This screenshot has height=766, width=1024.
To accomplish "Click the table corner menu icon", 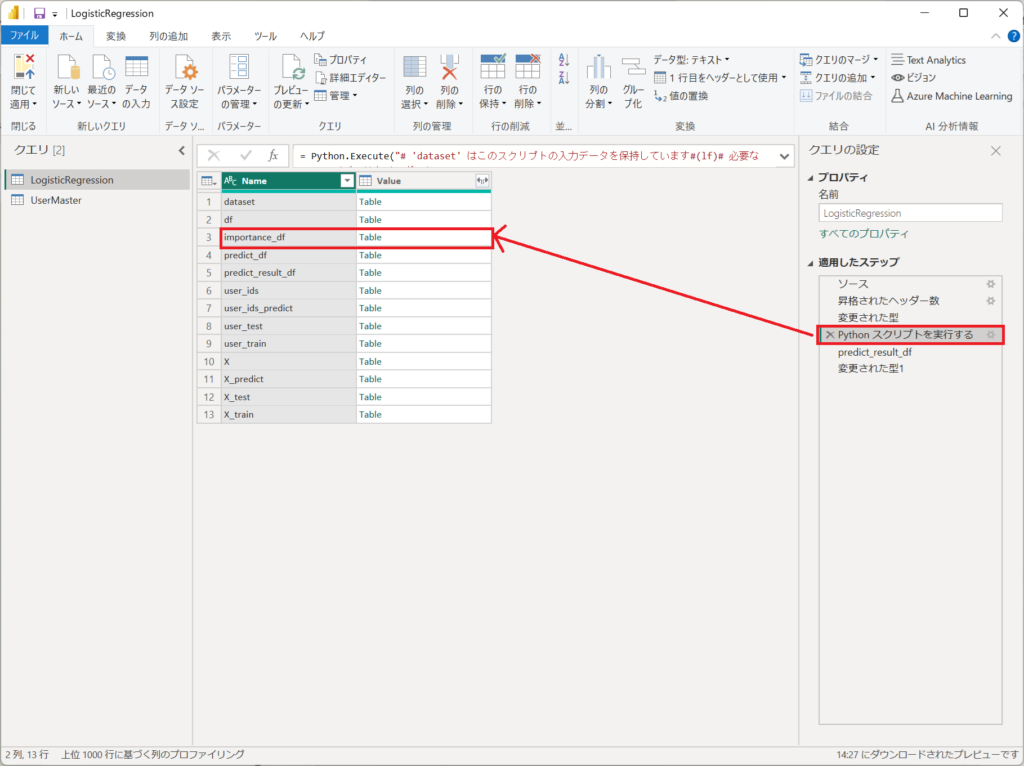I will tap(209, 181).
